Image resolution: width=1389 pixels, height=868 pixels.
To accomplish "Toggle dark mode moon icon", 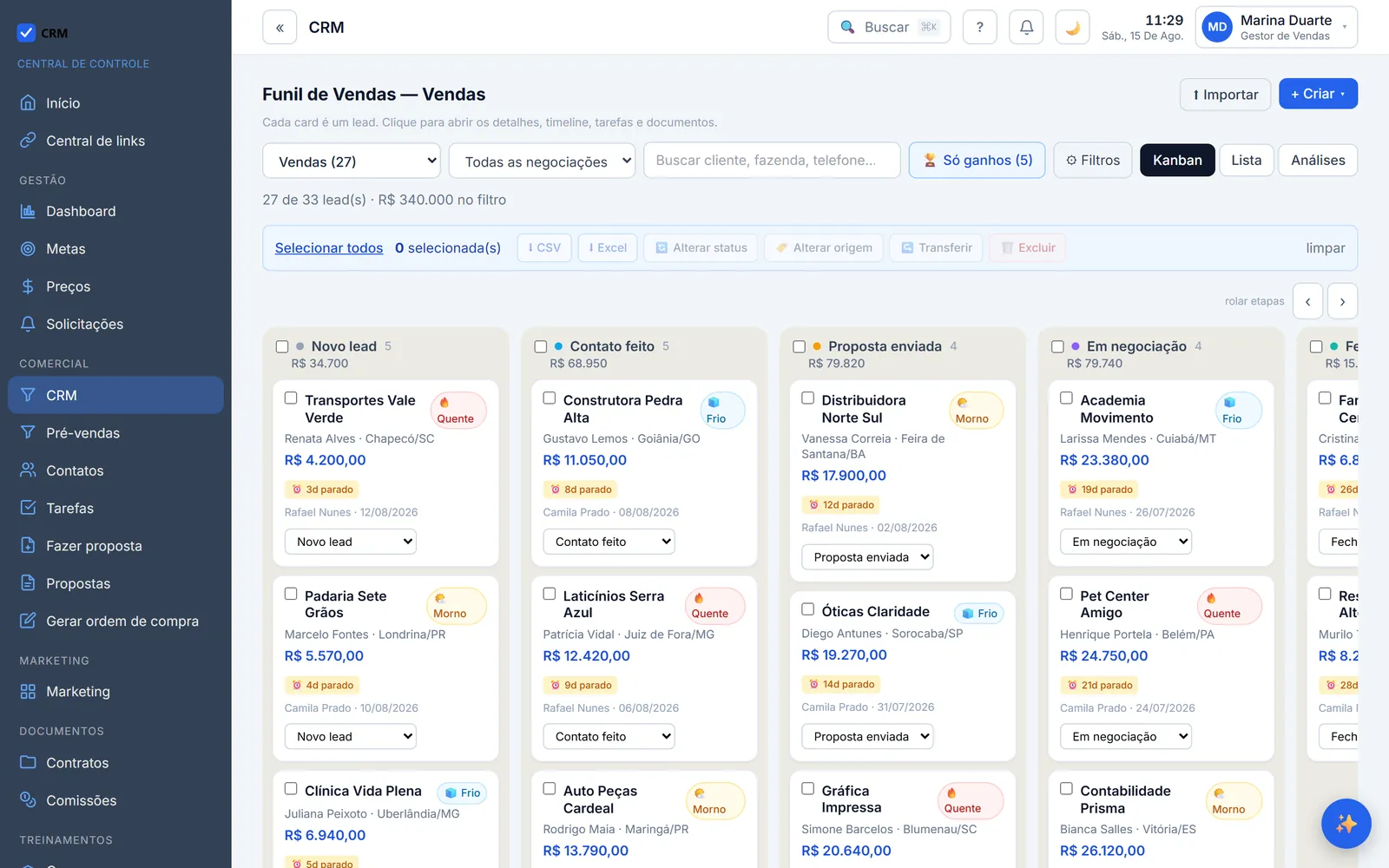I will pos(1072,28).
